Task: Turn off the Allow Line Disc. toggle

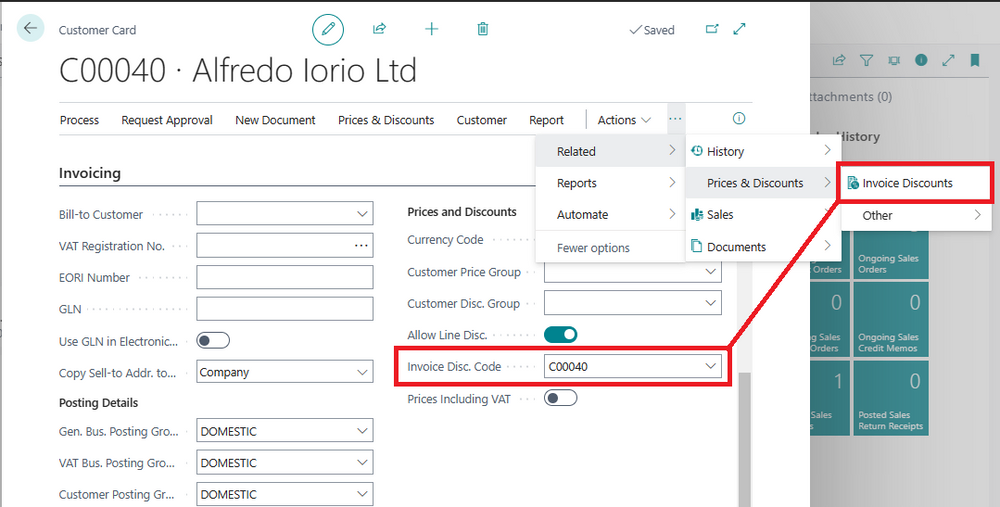Action: coord(561,334)
